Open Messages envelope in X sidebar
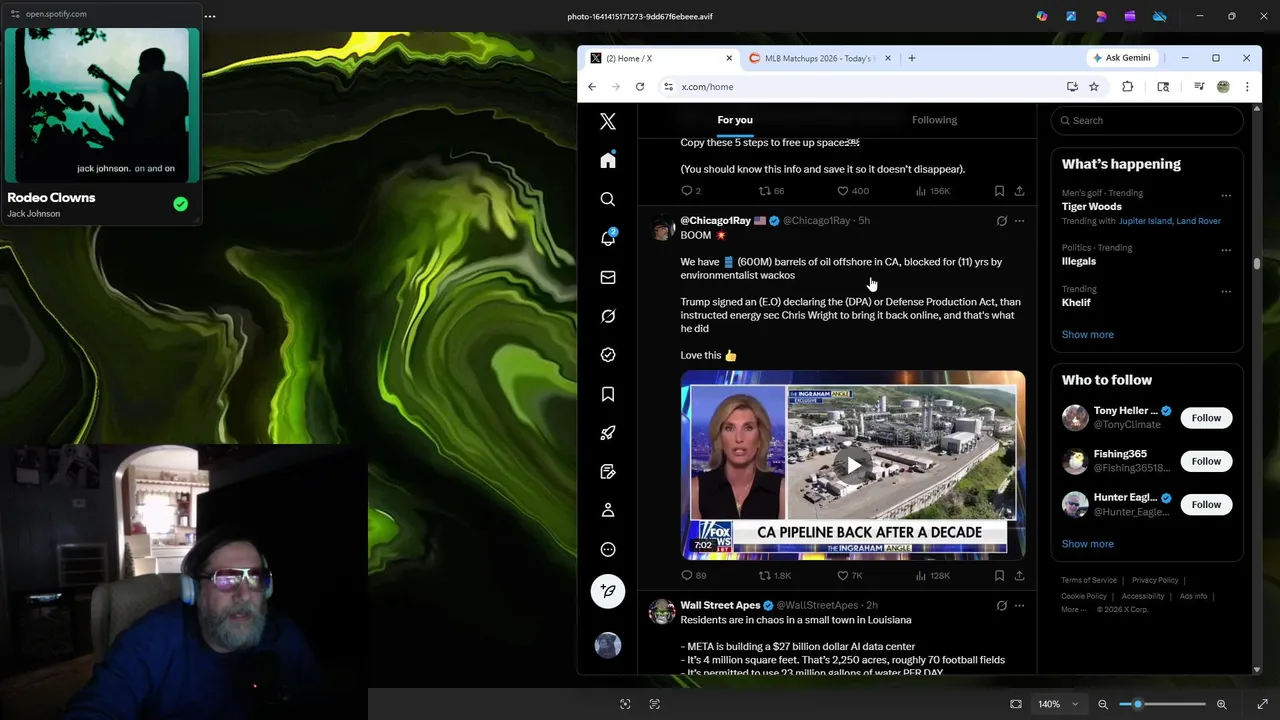Screen dimensions: 1280x720 (608, 277)
